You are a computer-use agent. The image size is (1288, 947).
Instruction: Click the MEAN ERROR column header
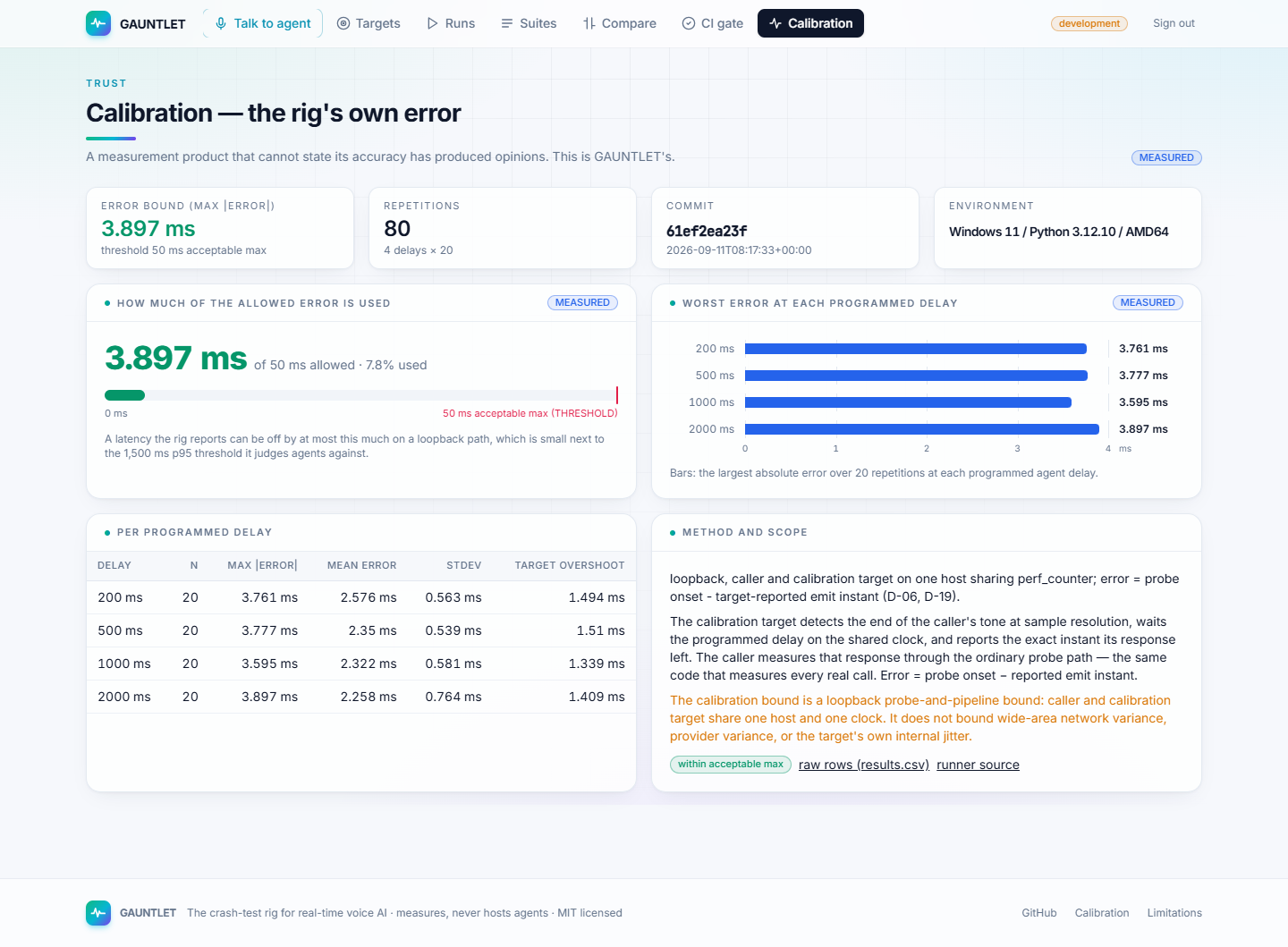point(361,565)
